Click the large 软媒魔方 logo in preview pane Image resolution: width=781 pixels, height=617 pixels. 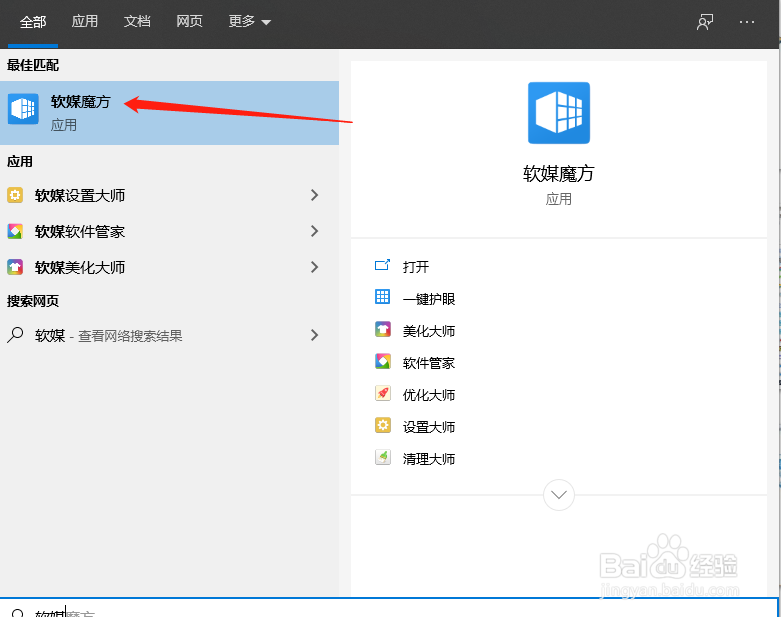coord(559,113)
